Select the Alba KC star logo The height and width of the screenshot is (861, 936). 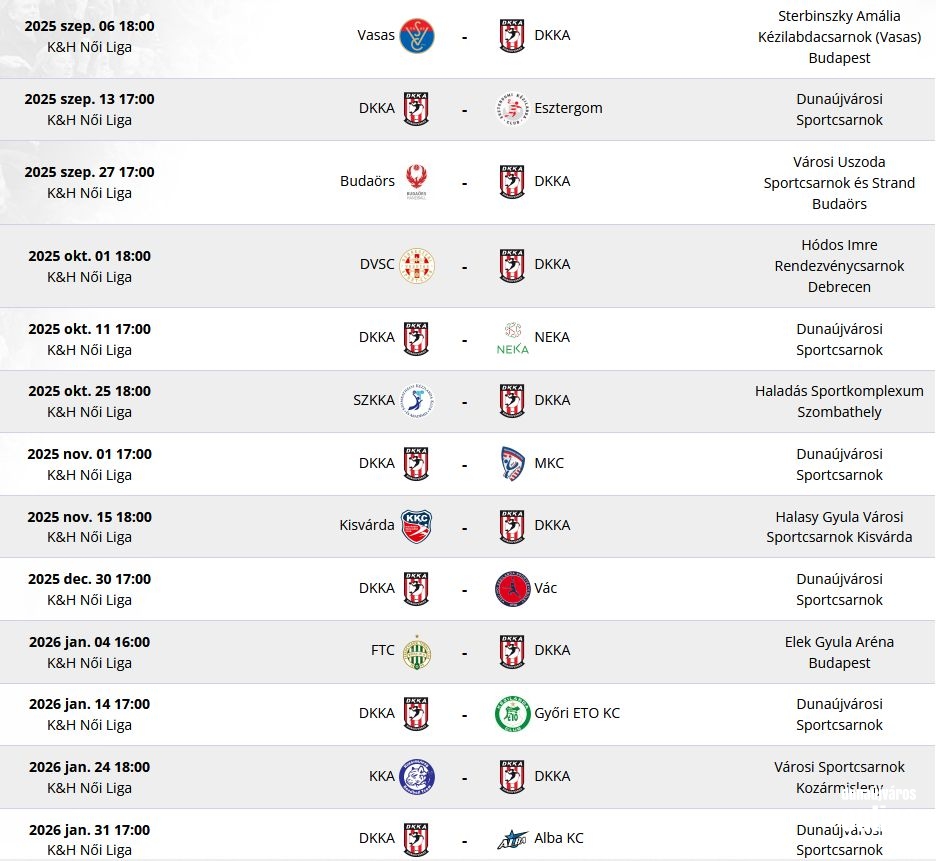tap(512, 840)
